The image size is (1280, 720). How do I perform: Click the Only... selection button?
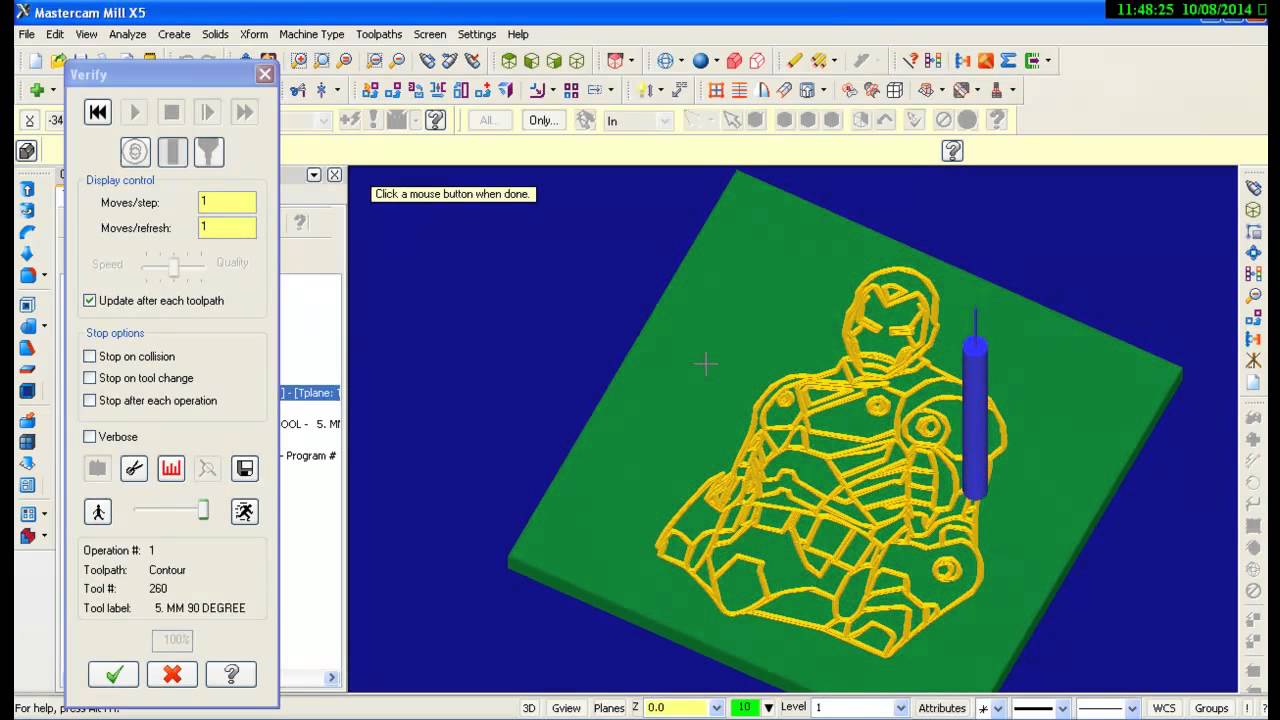click(x=544, y=121)
